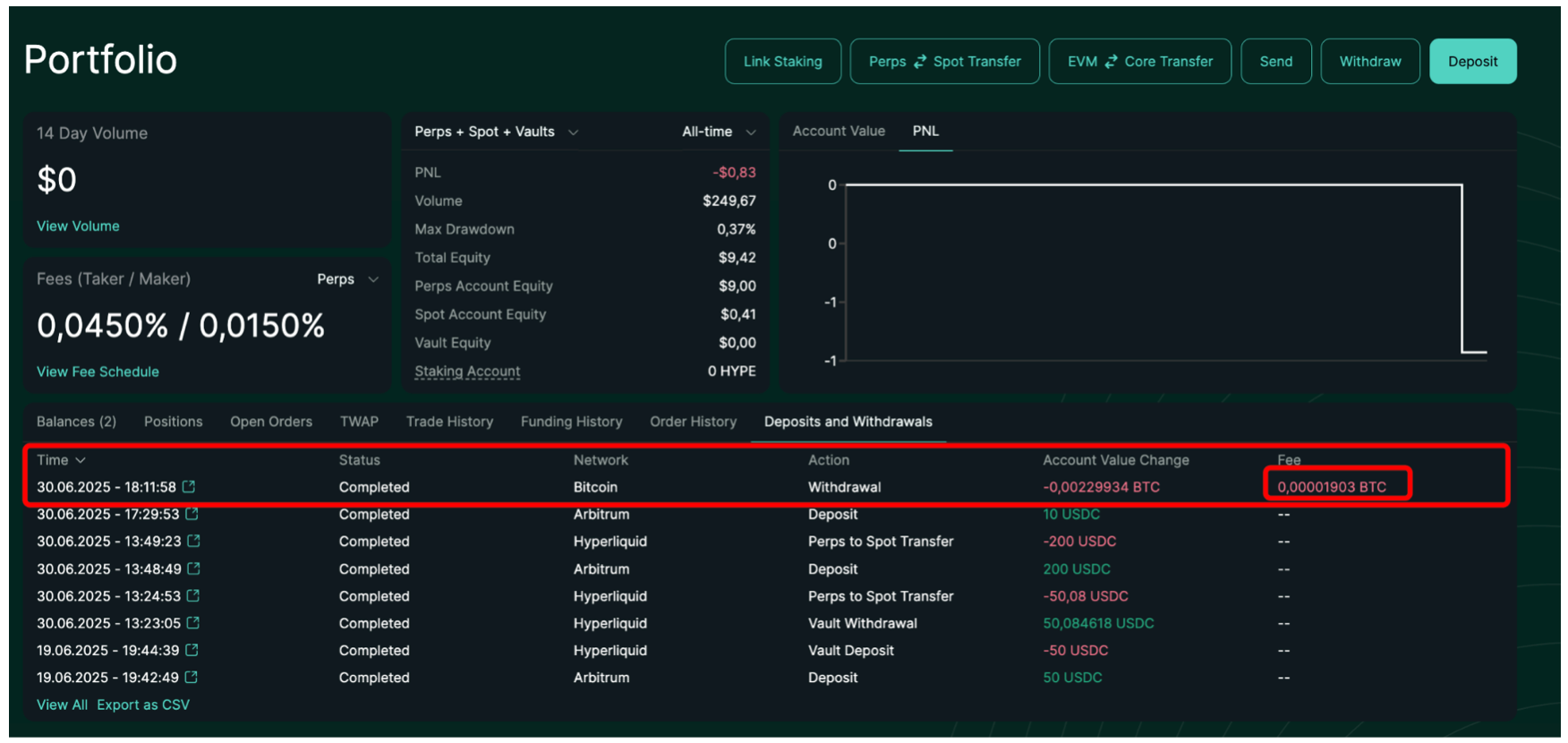Viewport: 1568px width, 743px height.
Task: Open the View Fee Schedule link
Action: pos(98,371)
